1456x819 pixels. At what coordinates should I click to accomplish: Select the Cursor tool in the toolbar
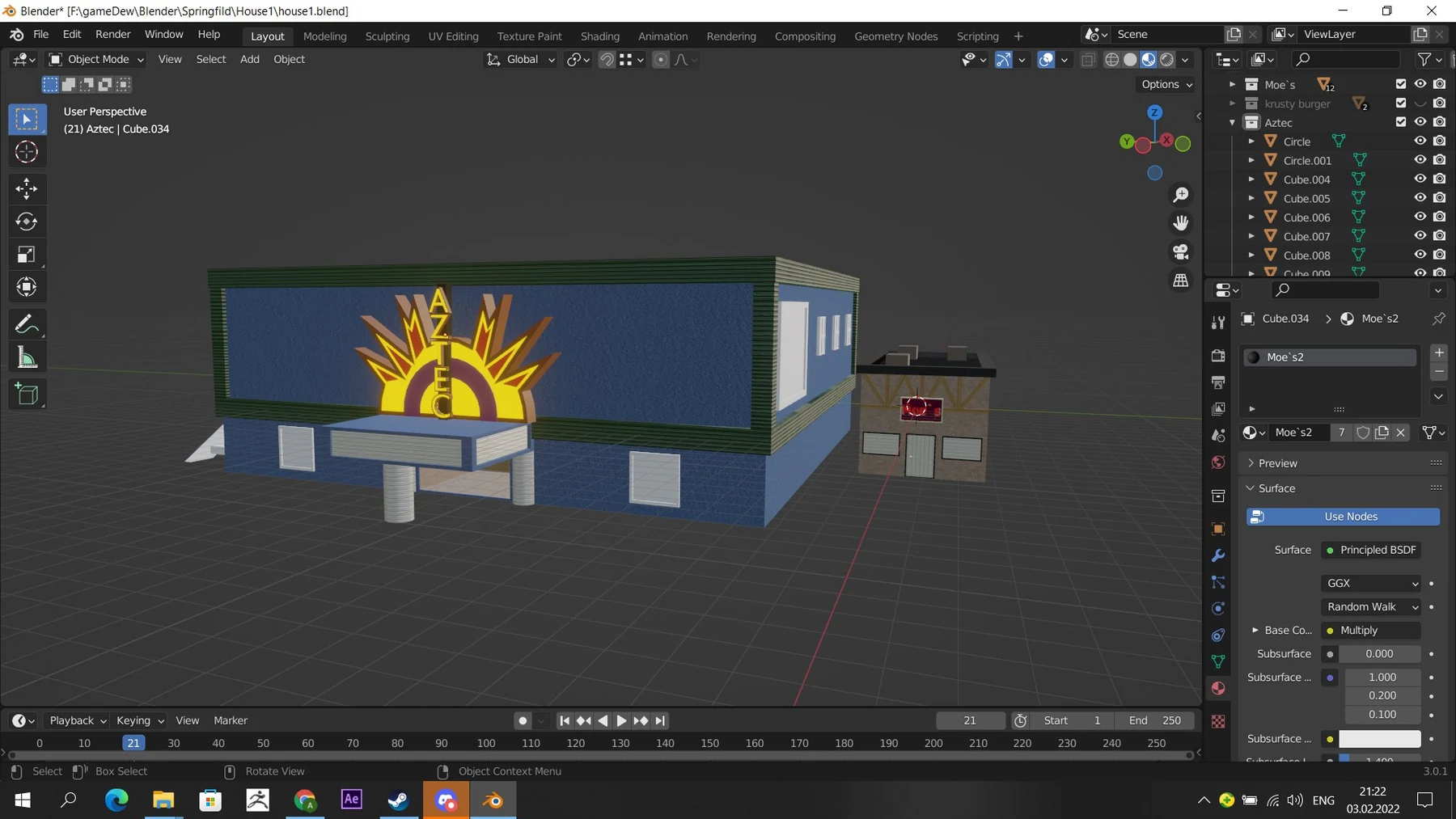[27, 152]
